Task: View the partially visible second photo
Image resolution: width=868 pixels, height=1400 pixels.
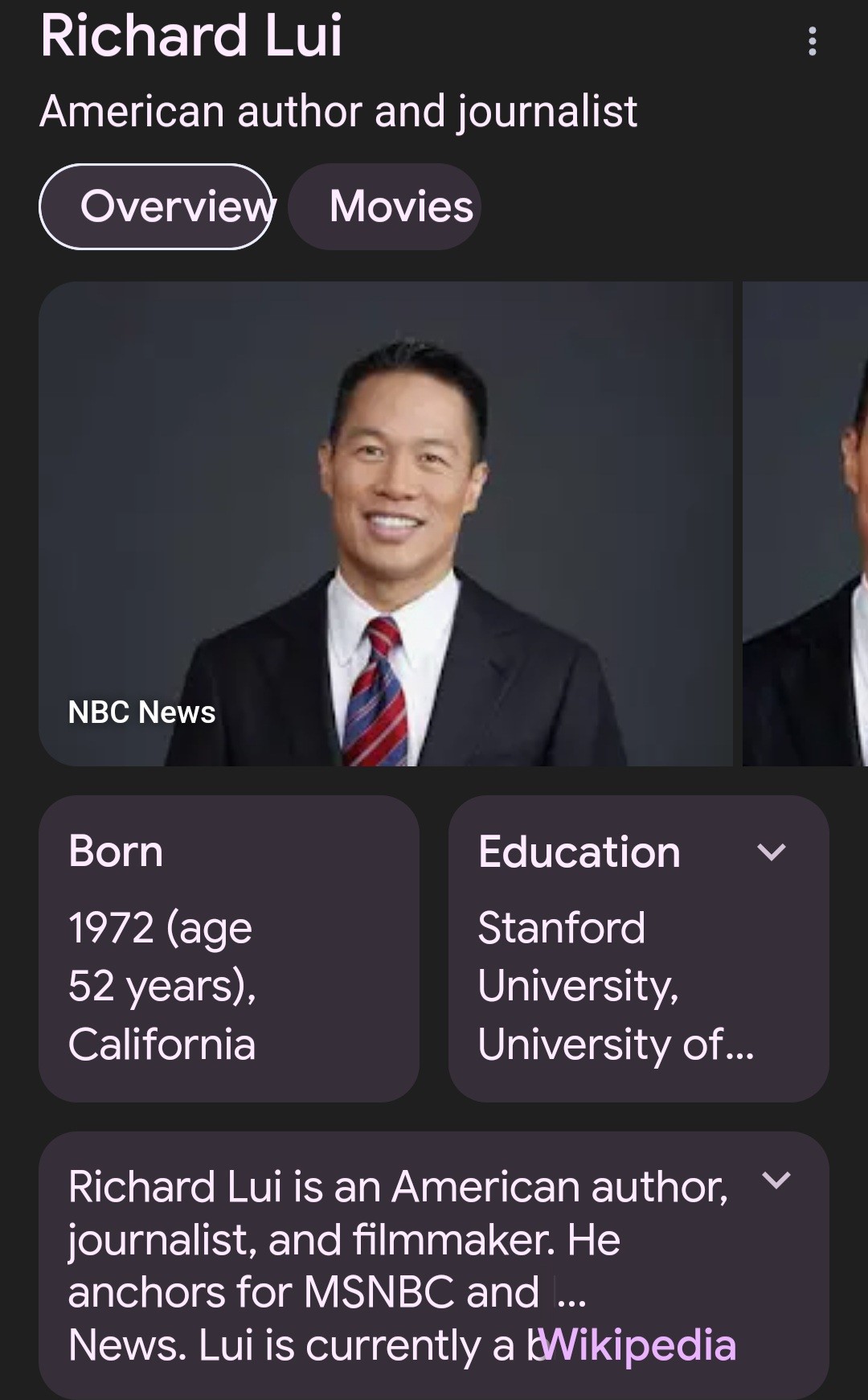Action: coord(805,523)
